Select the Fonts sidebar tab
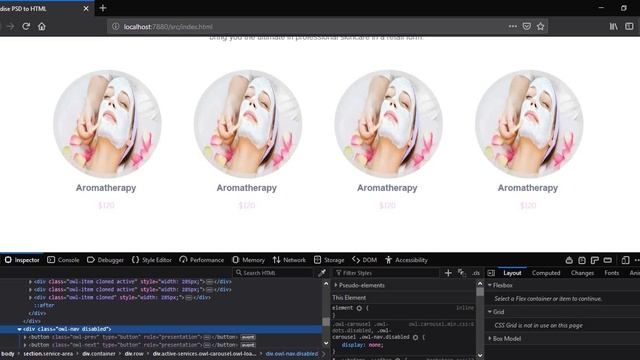 point(611,273)
